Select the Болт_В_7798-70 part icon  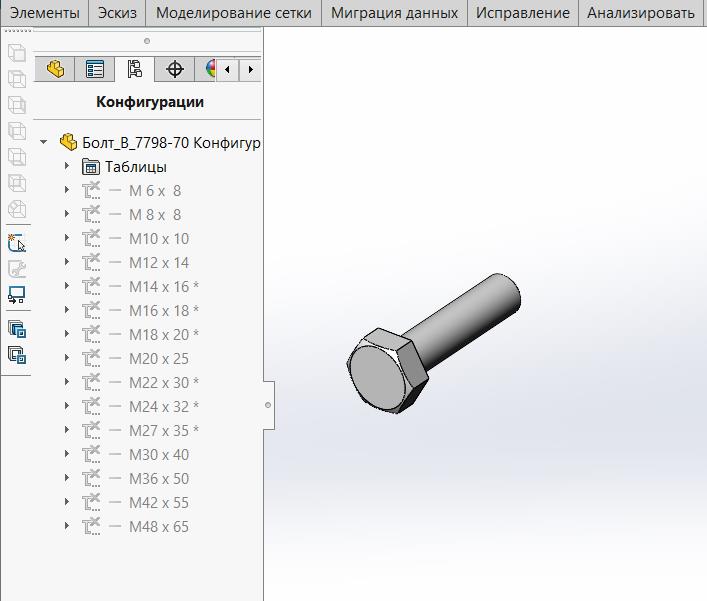(x=69, y=142)
